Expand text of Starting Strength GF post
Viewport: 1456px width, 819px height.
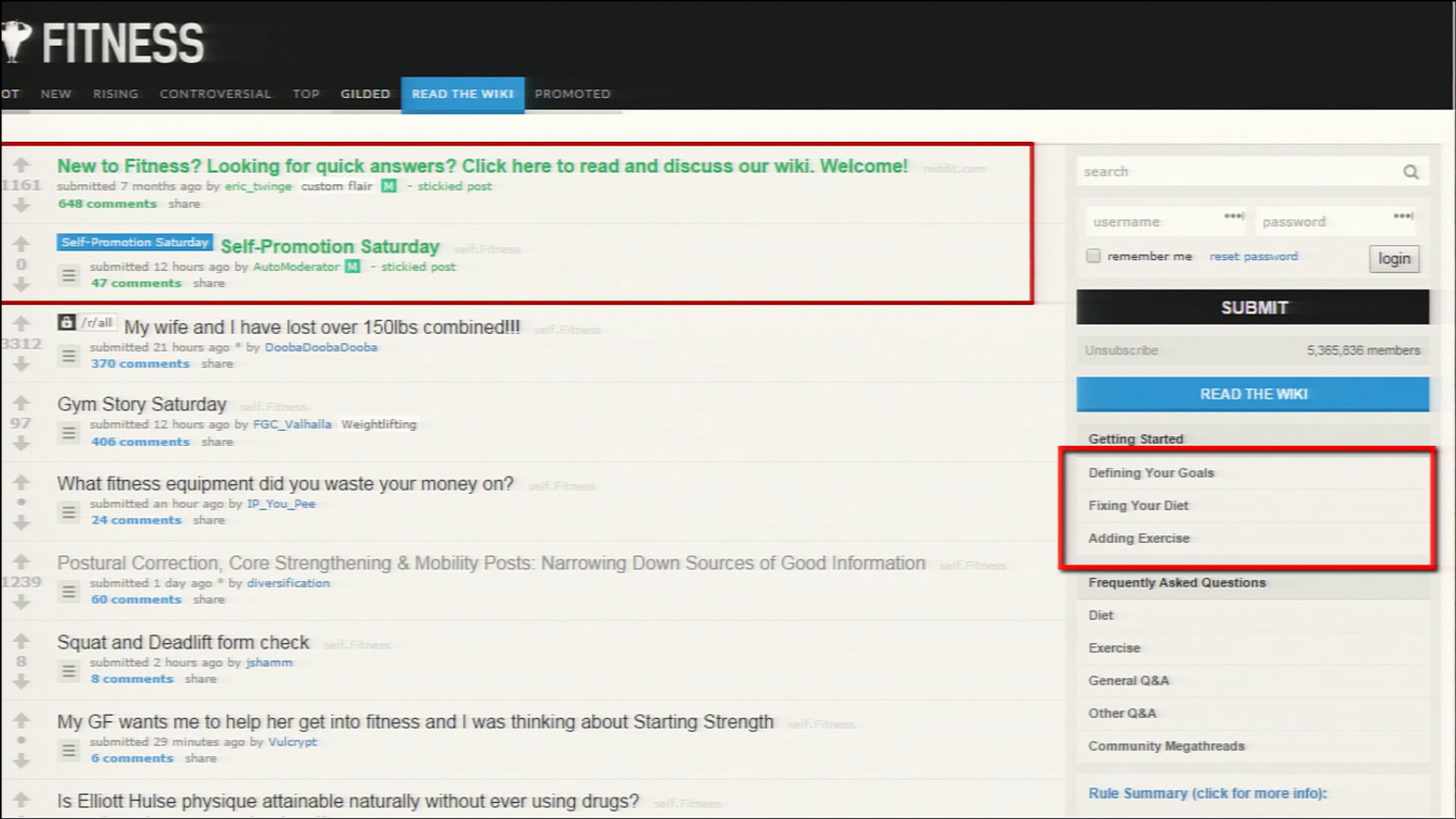pyautogui.click(x=69, y=750)
